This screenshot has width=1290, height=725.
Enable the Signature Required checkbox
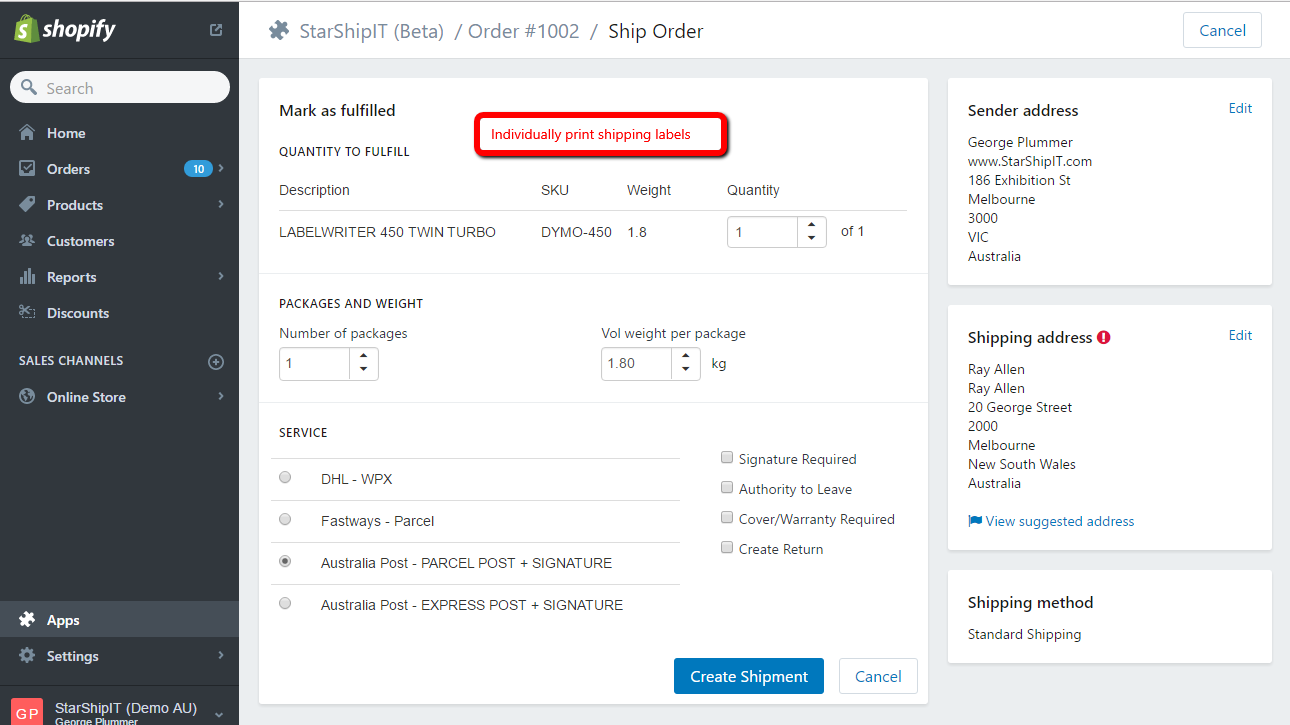pyautogui.click(x=726, y=457)
